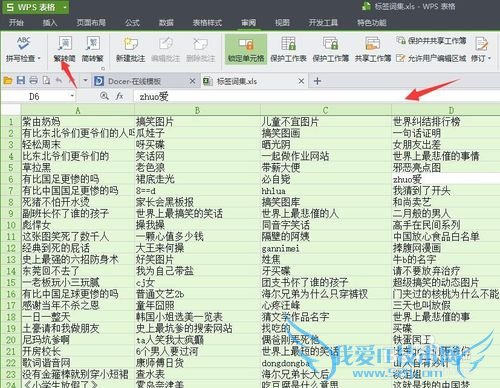Click the 繁转简 conversion icon
Viewport: 500px width, 388px height.
point(65,43)
